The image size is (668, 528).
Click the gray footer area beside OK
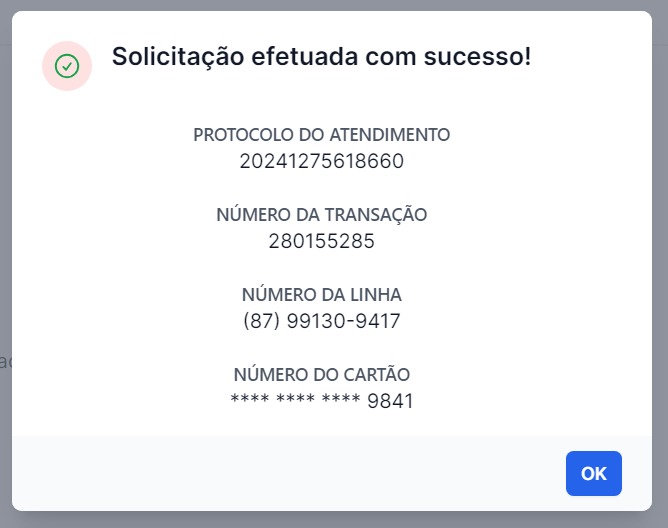click(x=285, y=473)
